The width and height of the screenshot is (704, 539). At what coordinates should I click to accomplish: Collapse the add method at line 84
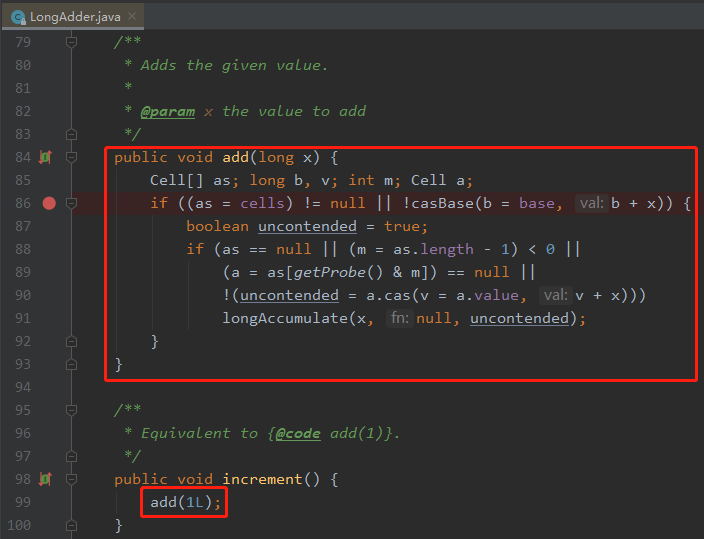71,157
